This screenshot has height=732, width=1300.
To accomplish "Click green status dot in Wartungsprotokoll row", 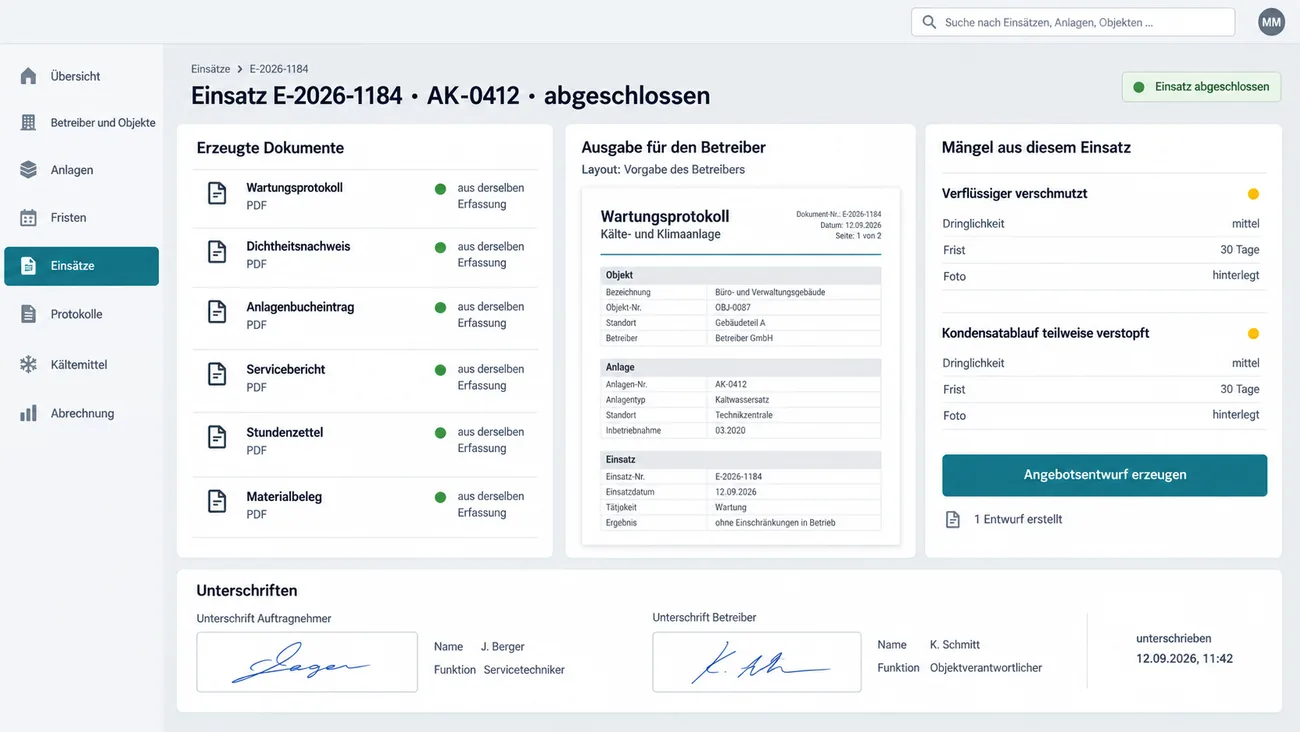I will (x=440, y=189).
